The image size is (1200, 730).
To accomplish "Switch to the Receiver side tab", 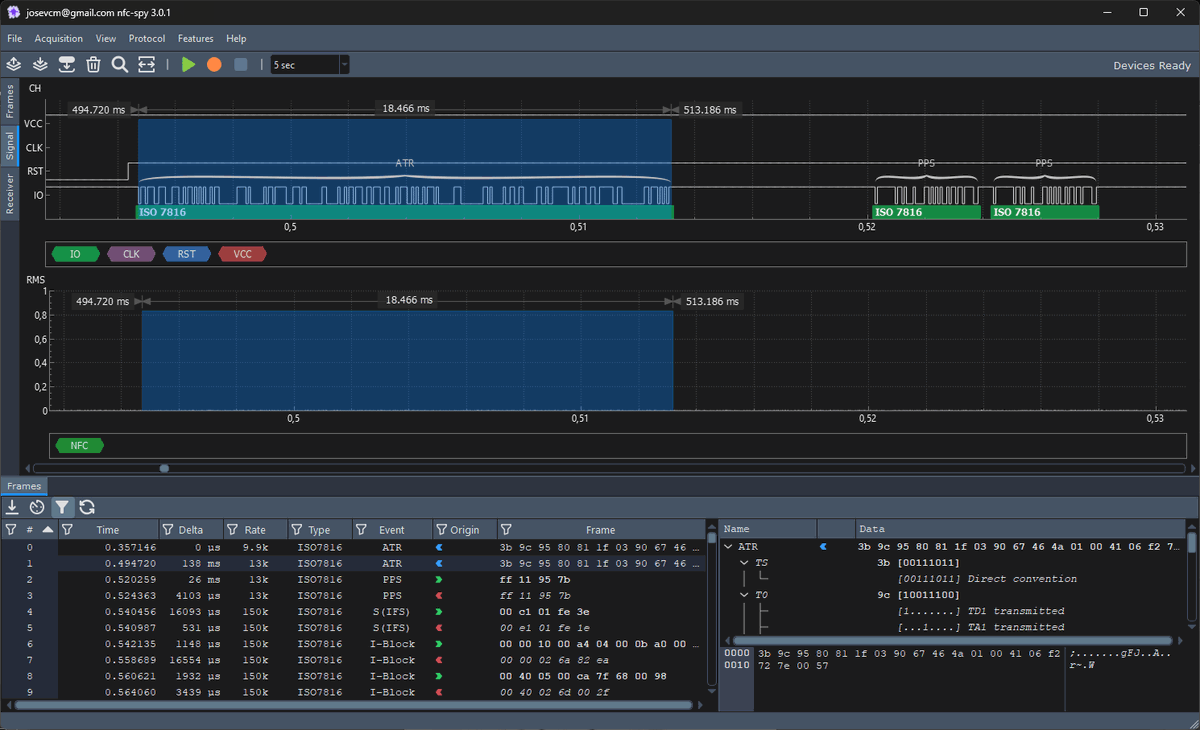I will coord(10,193).
